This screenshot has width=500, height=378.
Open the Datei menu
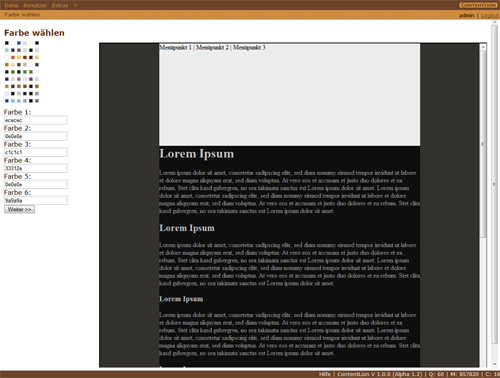click(x=11, y=5)
